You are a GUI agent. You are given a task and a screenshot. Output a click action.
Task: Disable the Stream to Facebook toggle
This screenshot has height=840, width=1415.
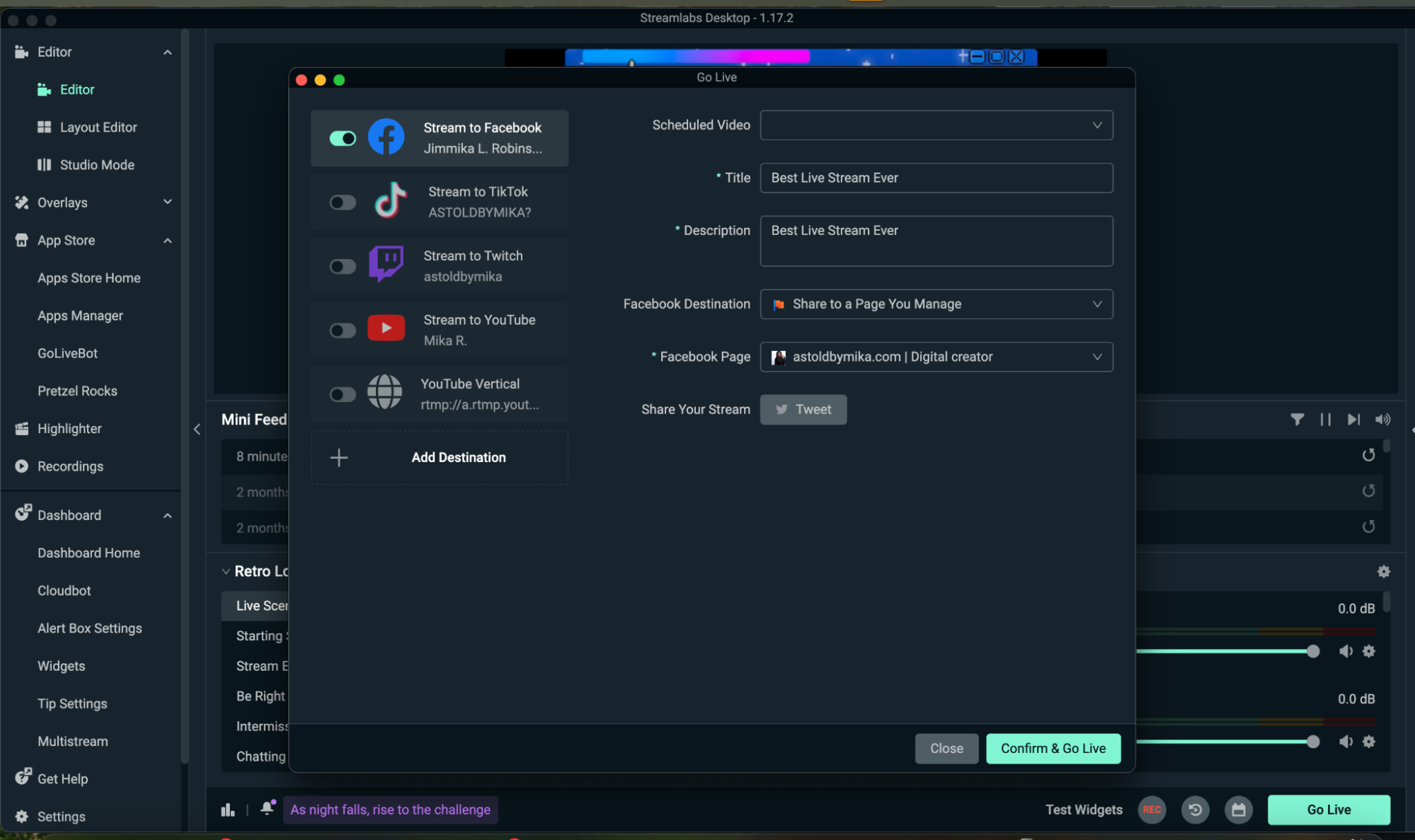click(343, 138)
